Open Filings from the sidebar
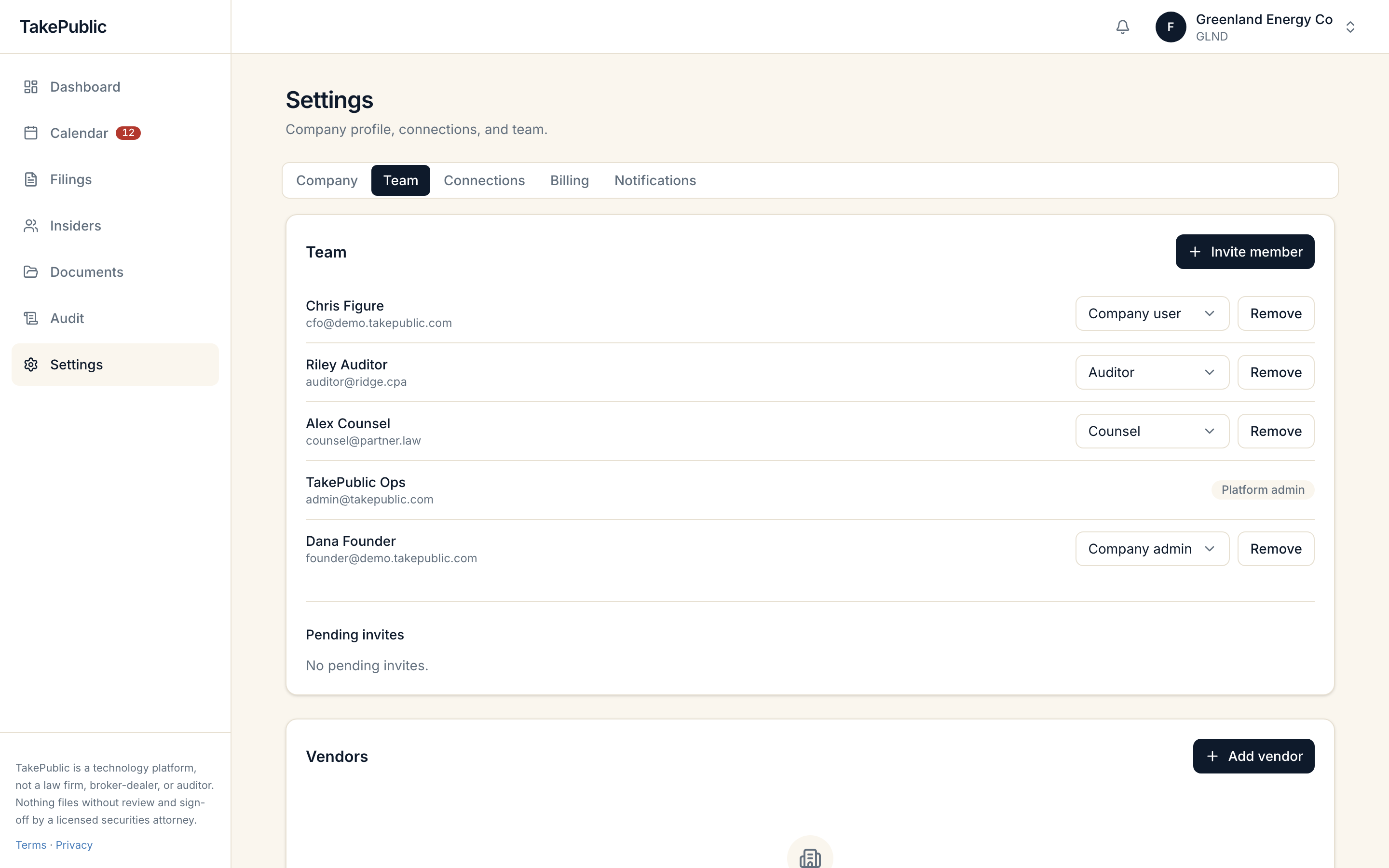Image resolution: width=1389 pixels, height=868 pixels. [x=115, y=179]
